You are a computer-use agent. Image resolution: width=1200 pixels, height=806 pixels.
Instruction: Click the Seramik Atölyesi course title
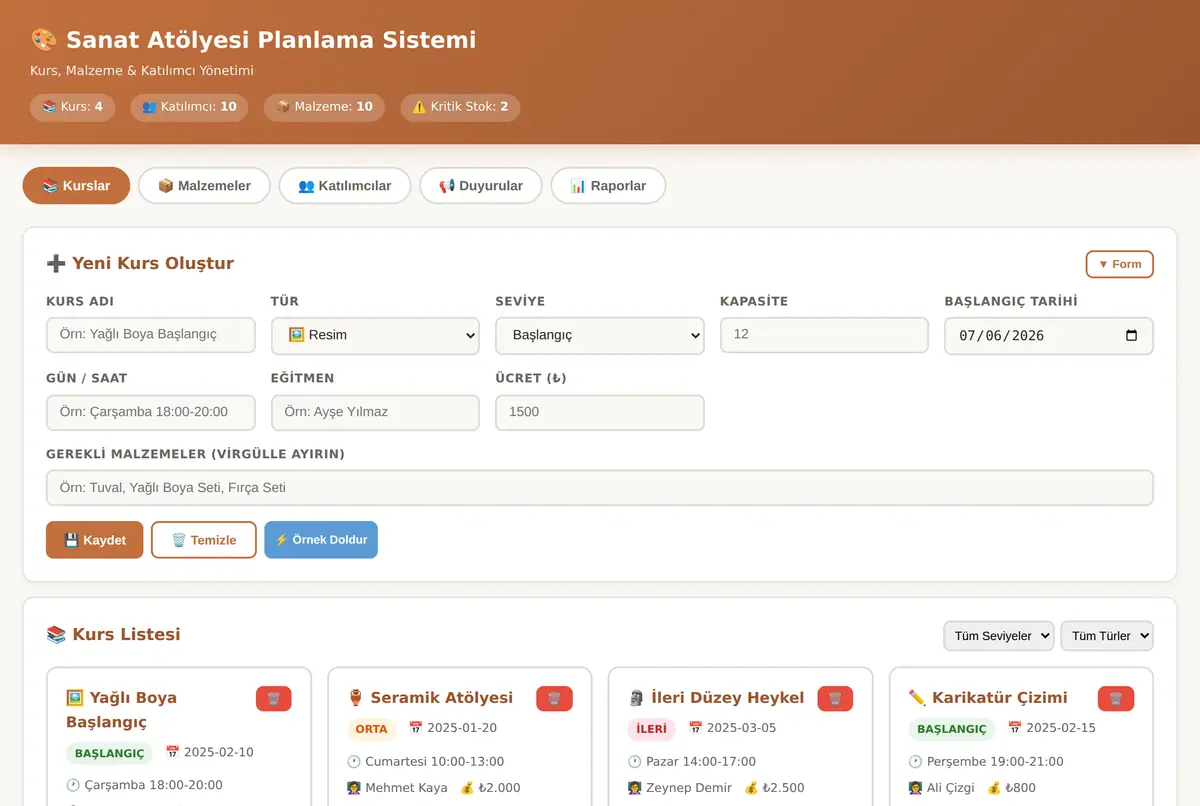[430, 698]
